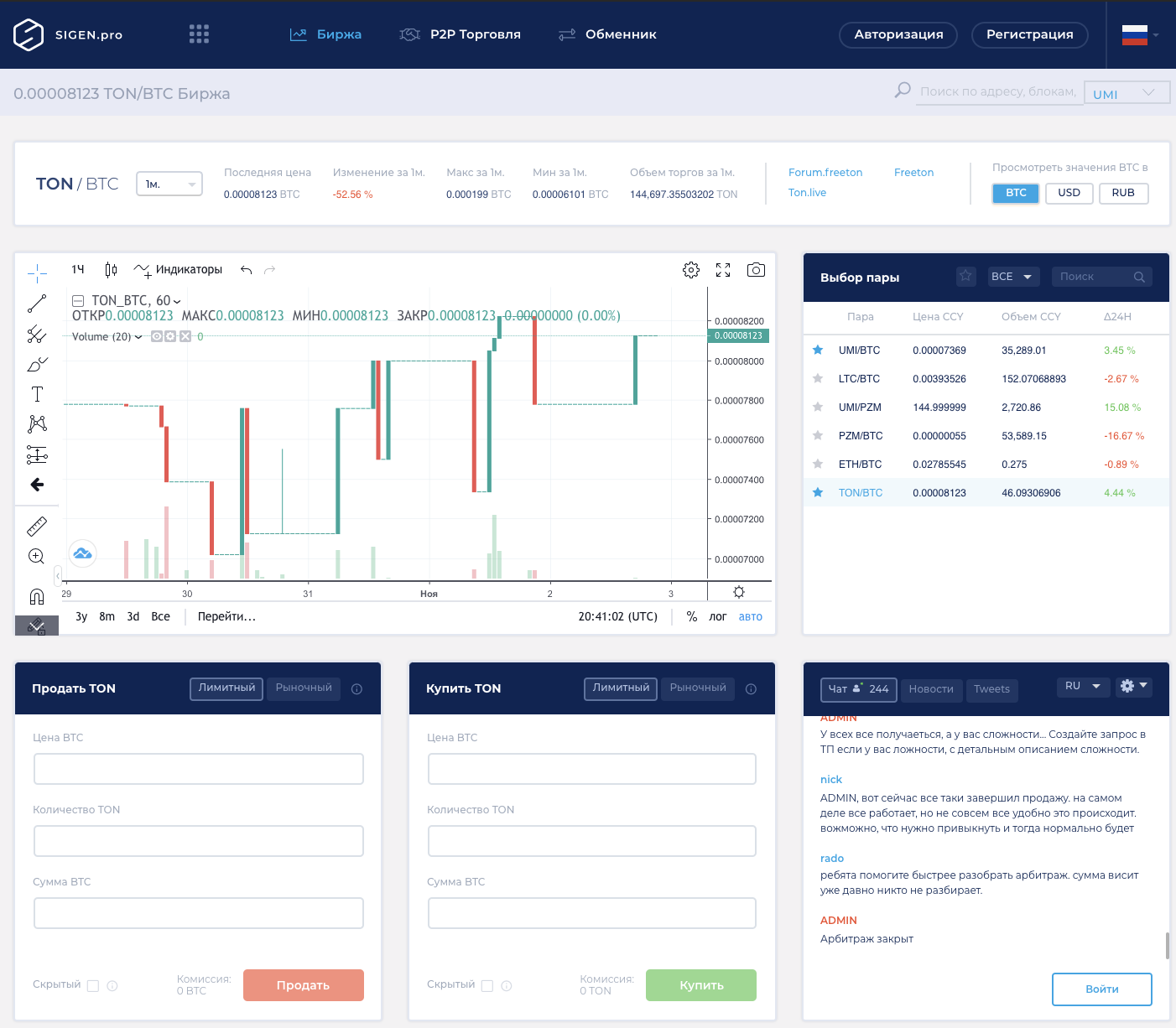Open the Обменник navigation item

608,34
